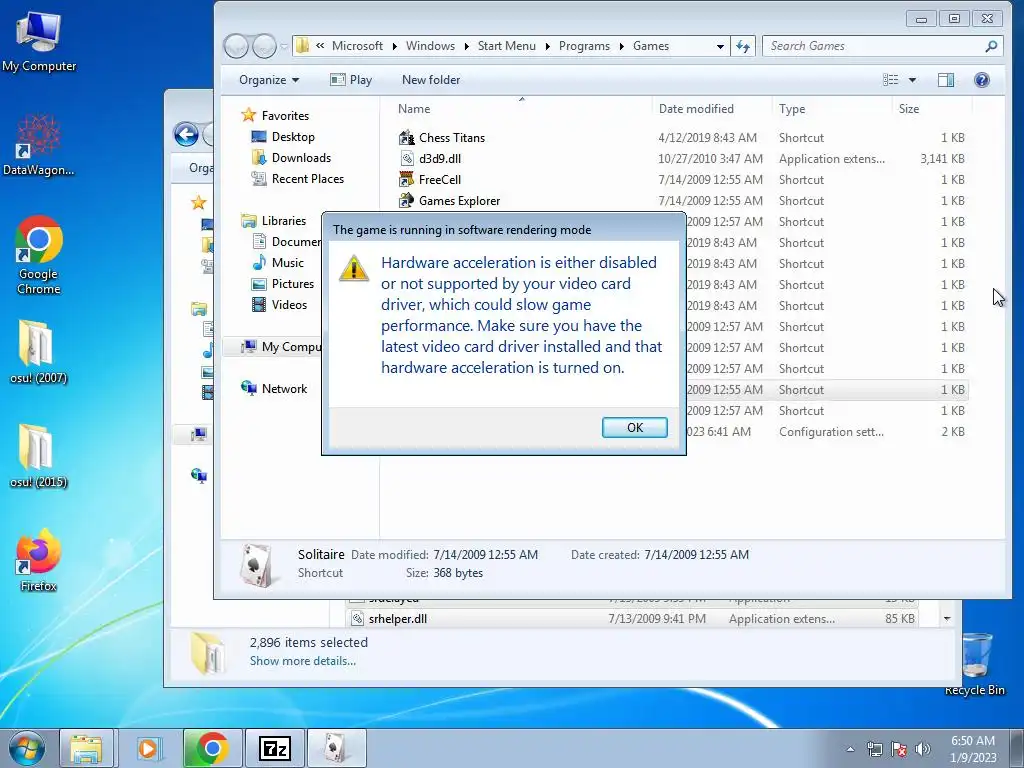This screenshot has height=768, width=1024.
Task: Click the search magnifier icon
Action: click(x=991, y=46)
